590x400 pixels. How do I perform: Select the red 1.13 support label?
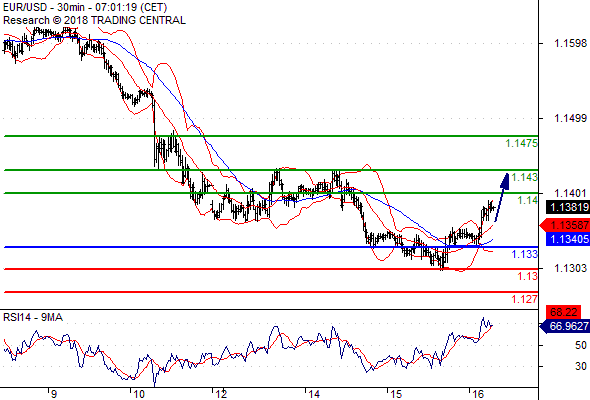[528, 276]
